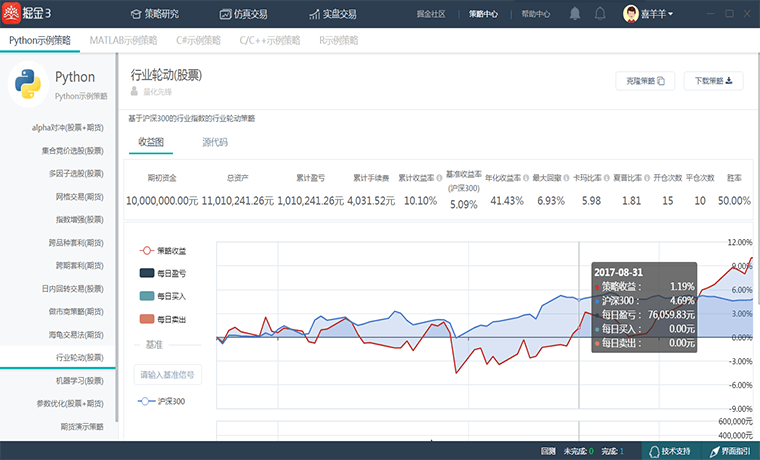Click the 50.00% win rate value
Screen dimensions: 760x460
pyautogui.click(x=734, y=201)
